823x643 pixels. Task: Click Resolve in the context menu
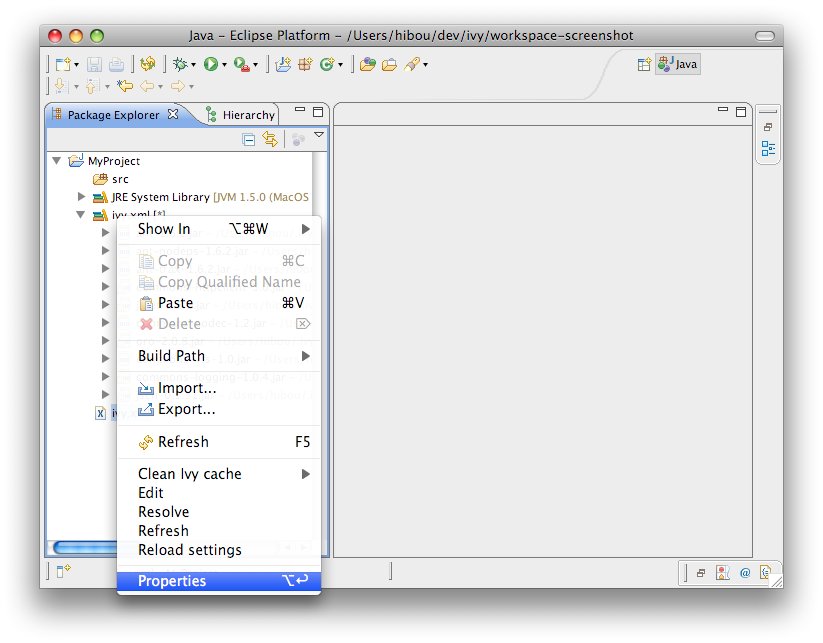(163, 512)
